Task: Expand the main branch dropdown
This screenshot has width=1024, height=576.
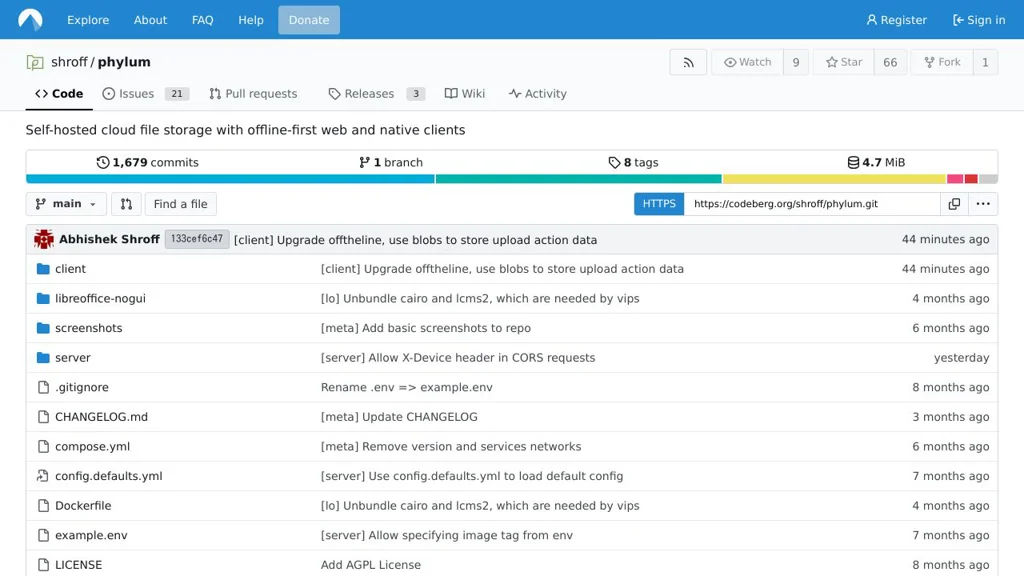Action: click(x=66, y=204)
